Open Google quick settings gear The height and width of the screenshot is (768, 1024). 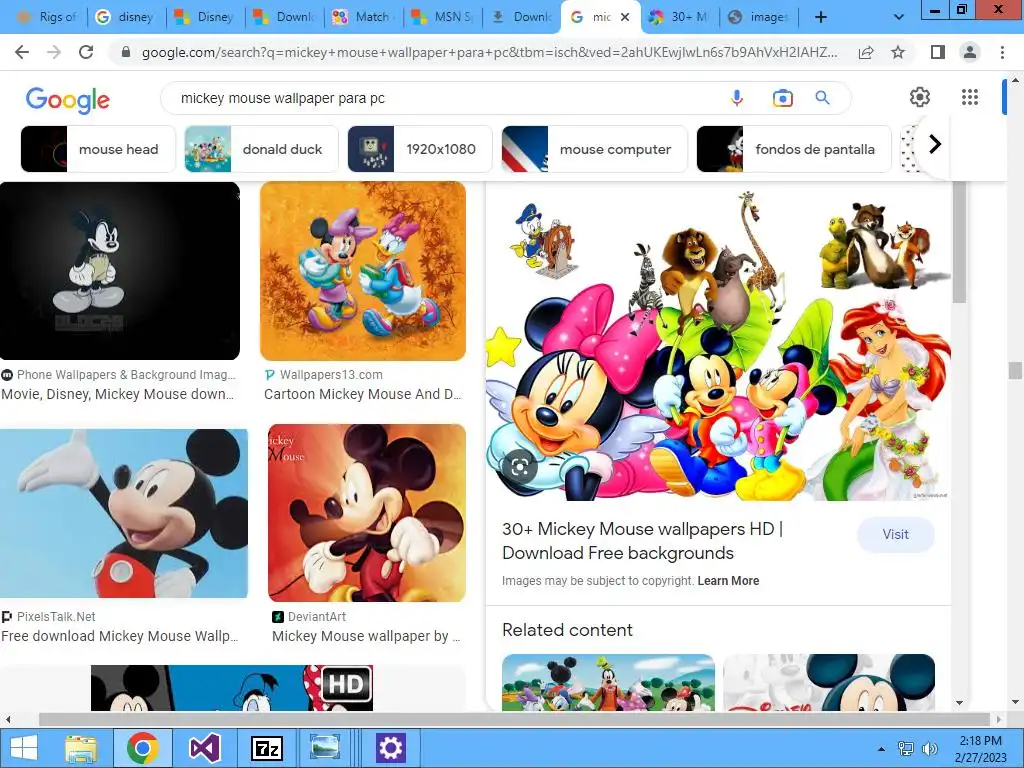tap(920, 97)
